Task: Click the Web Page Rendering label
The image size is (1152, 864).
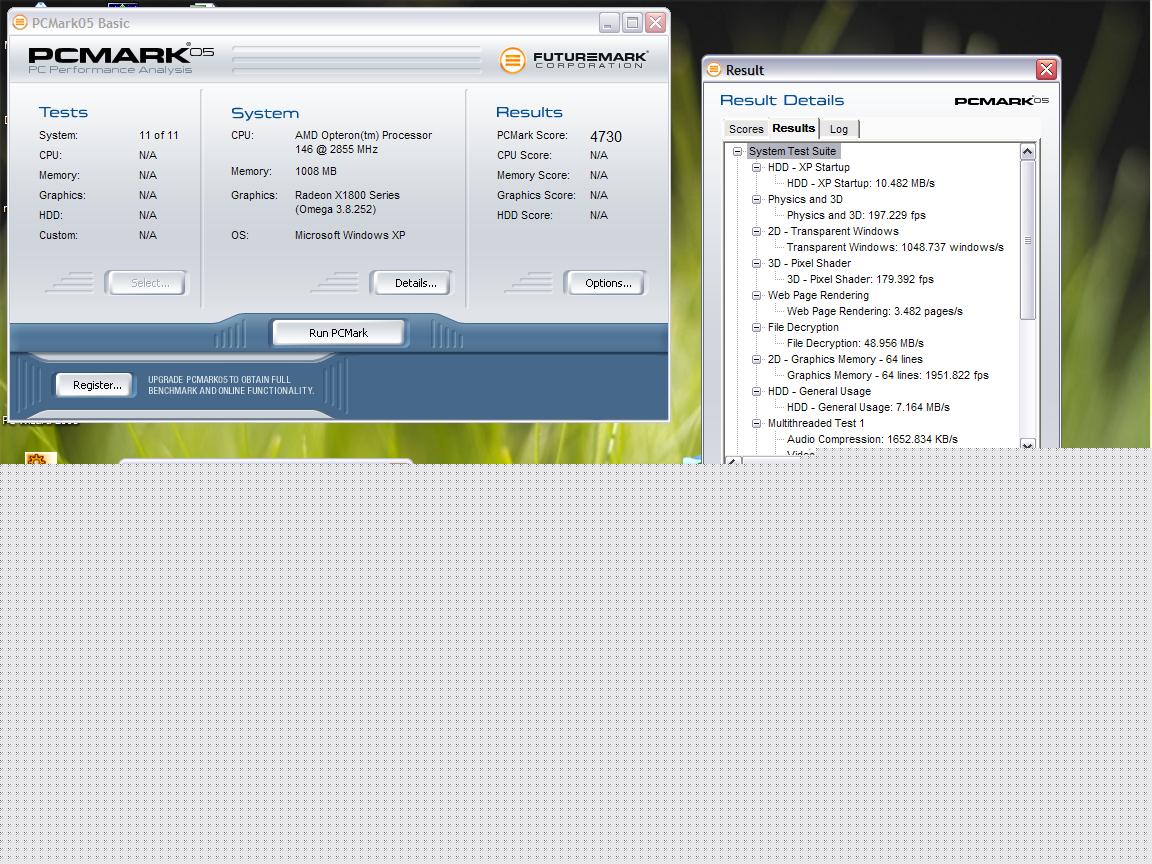Action: [x=818, y=295]
